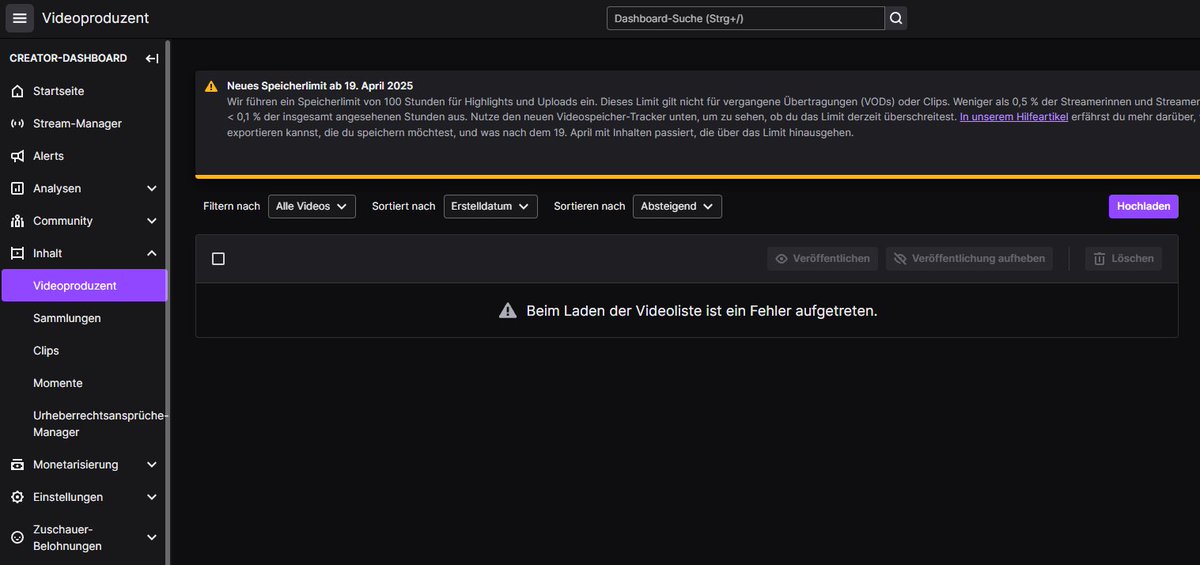This screenshot has height=565, width=1200.
Task: Open the Alle Videos filter dropdown
Action: [312, 206]
